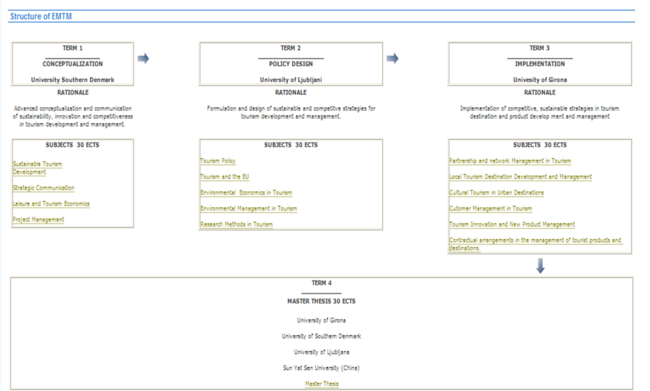Click the Structure of EMTM heading
This screenshot has height=391, width=650.
point(41,17)
